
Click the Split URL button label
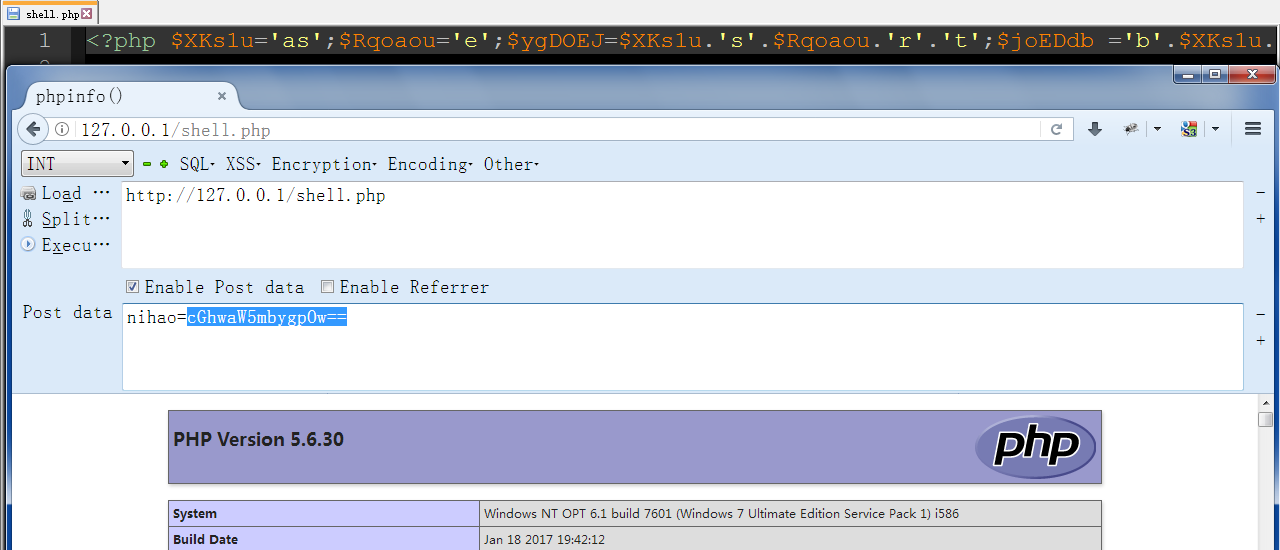click(76, 219)
